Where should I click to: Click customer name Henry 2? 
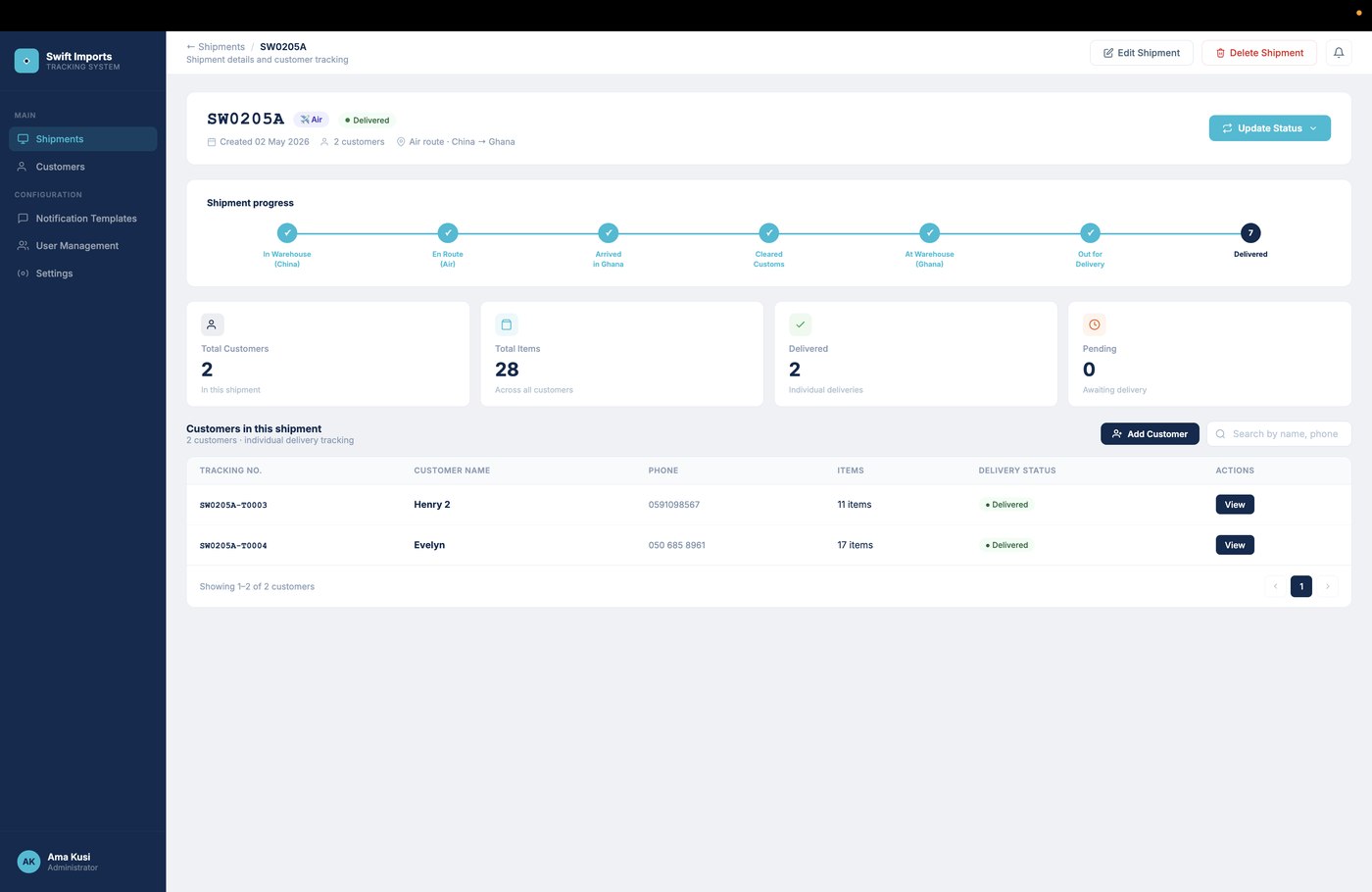click(432, 505)
